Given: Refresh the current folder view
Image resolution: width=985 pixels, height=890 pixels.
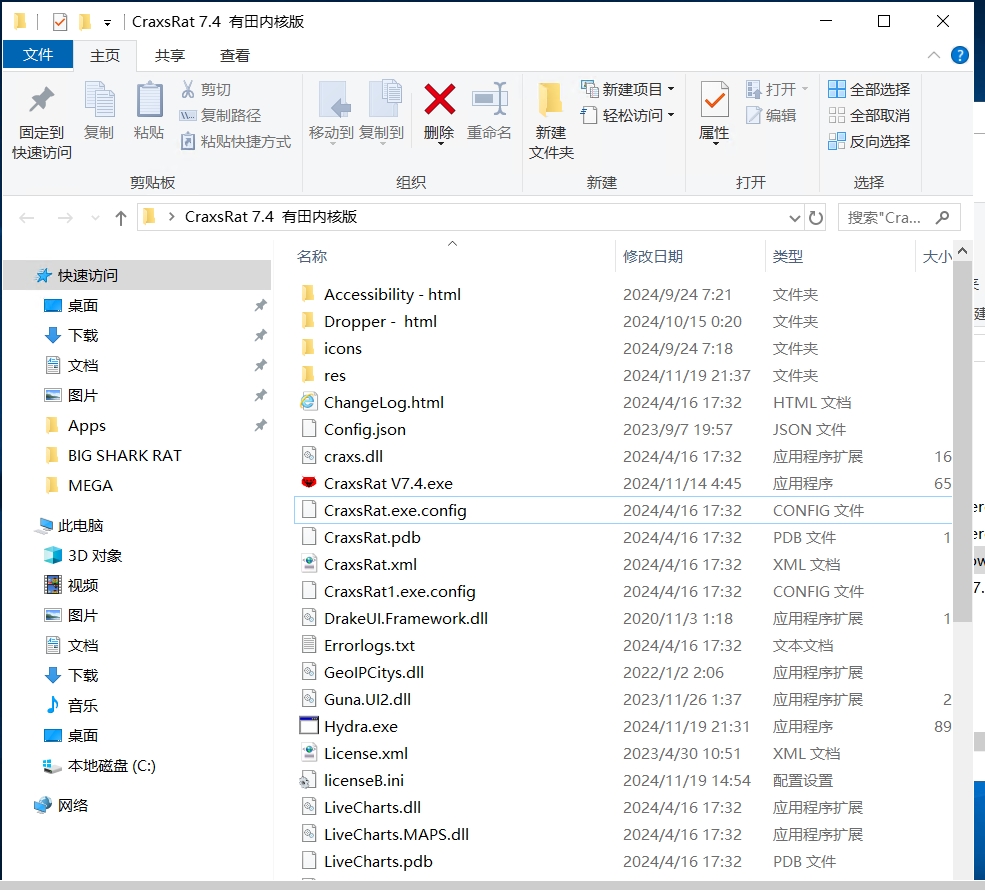Looking at the screenshot, I should click(x=816, y=218).
